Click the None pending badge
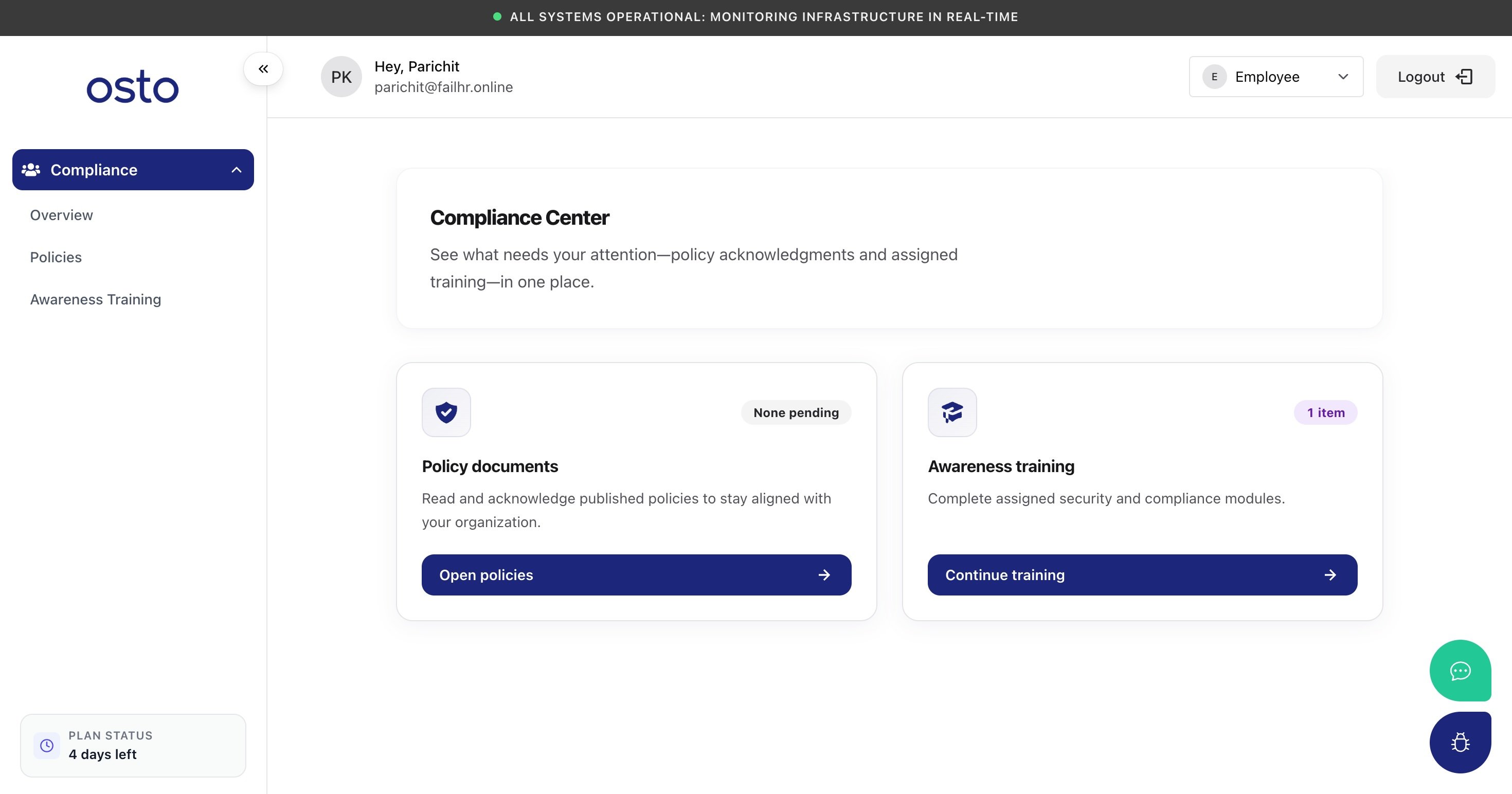The height and width of the screenshot is (794, 1512). tap(796, 412)
